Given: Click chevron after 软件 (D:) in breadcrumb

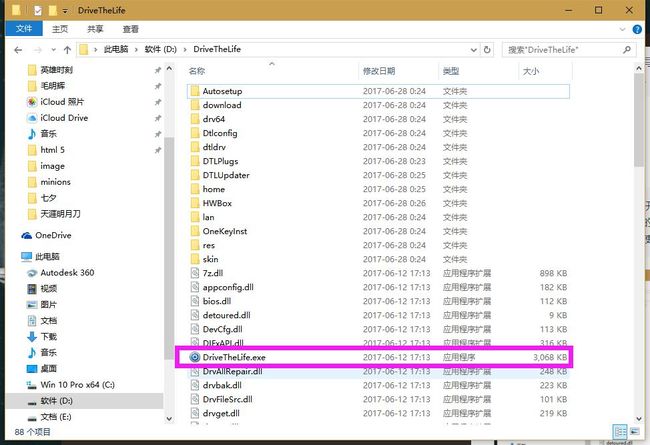Looking at the screenshot, I should click(x=185, y=50).
